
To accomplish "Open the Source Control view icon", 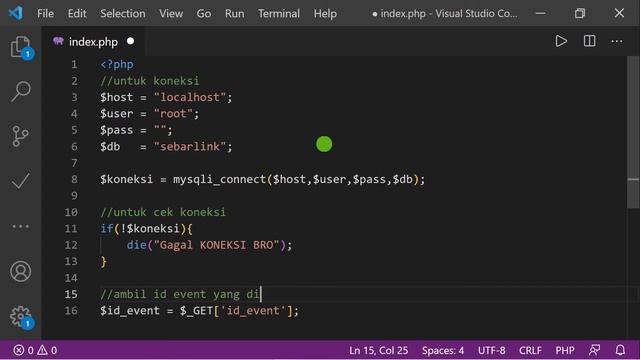I will (20, 136).
